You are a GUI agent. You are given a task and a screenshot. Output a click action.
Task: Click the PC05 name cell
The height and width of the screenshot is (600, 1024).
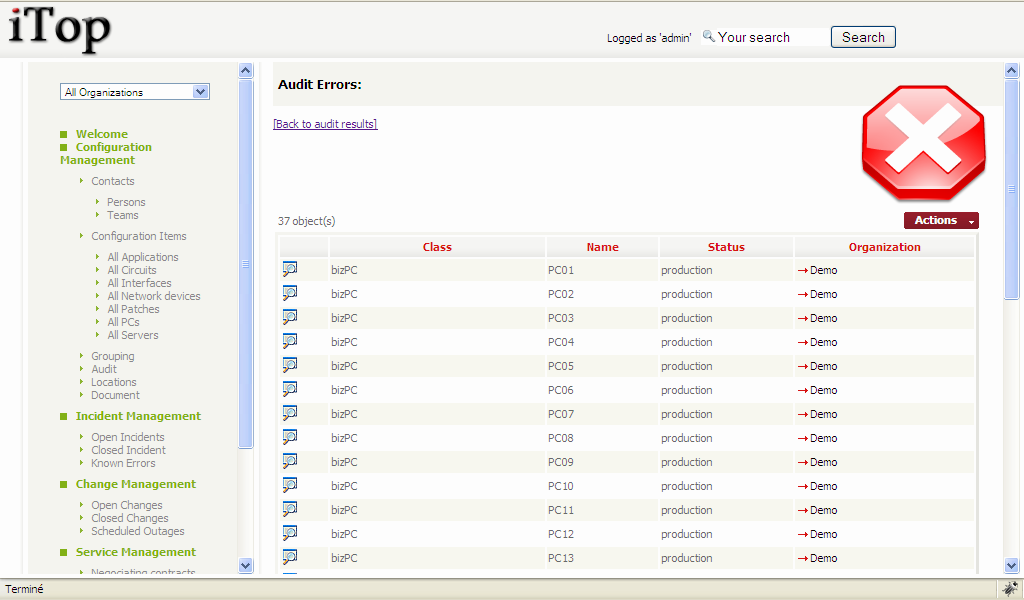coord(602,366)
